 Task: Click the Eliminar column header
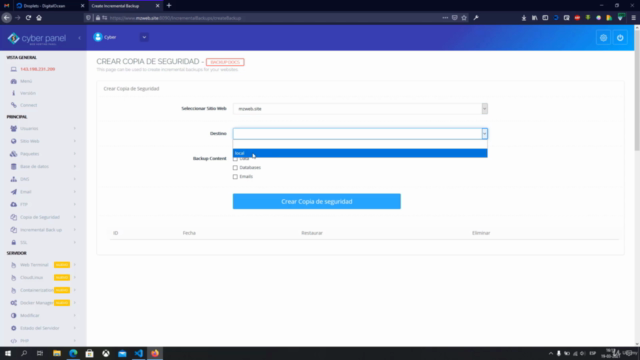pos(481,233)
